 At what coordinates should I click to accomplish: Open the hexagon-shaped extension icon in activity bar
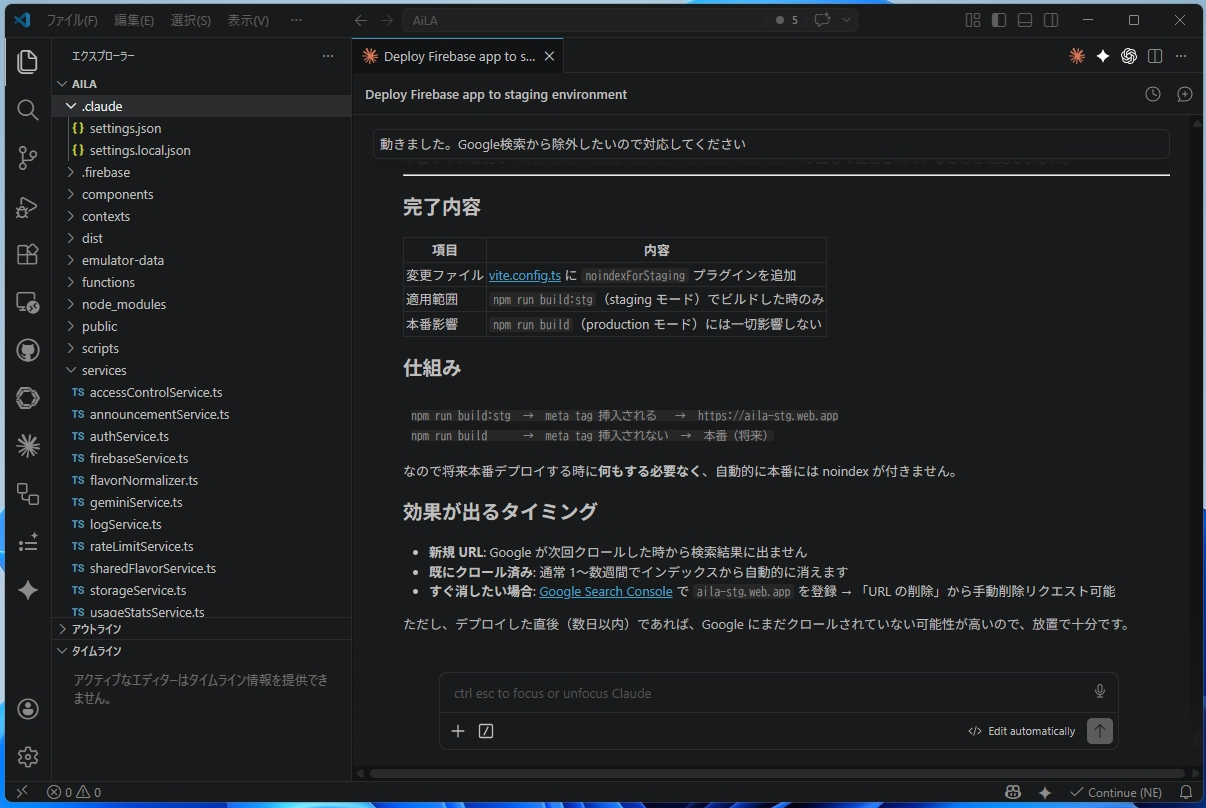tap(28, 398)
